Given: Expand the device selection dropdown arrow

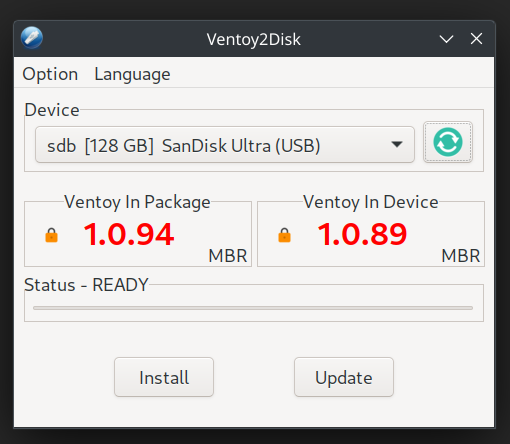Looking at the screenshot, I should 397,144.
